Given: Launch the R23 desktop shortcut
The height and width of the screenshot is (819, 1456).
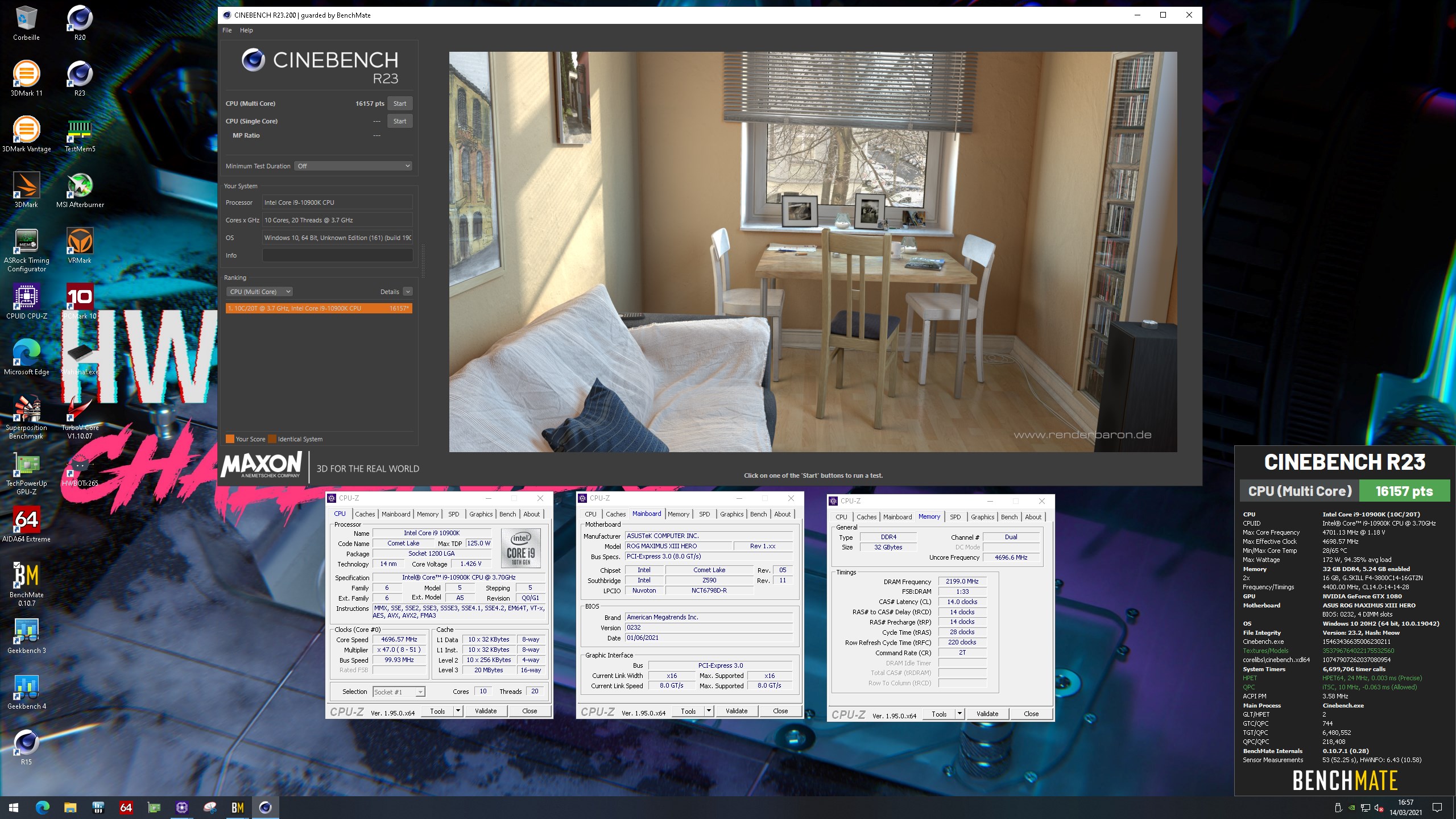Looking at the screenshot, I should tap(80, 79).
